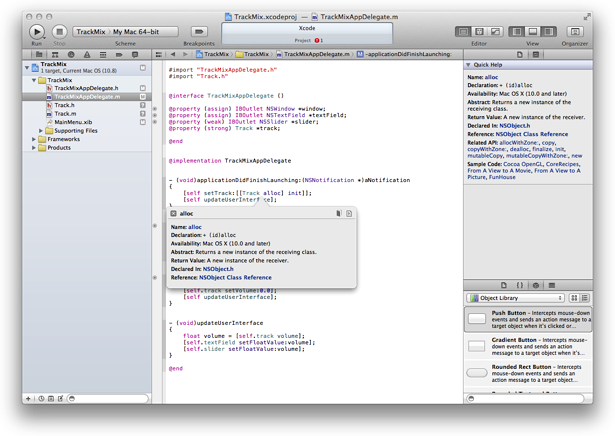
Task: Select the Version editor button
Action: coord(495,31)
